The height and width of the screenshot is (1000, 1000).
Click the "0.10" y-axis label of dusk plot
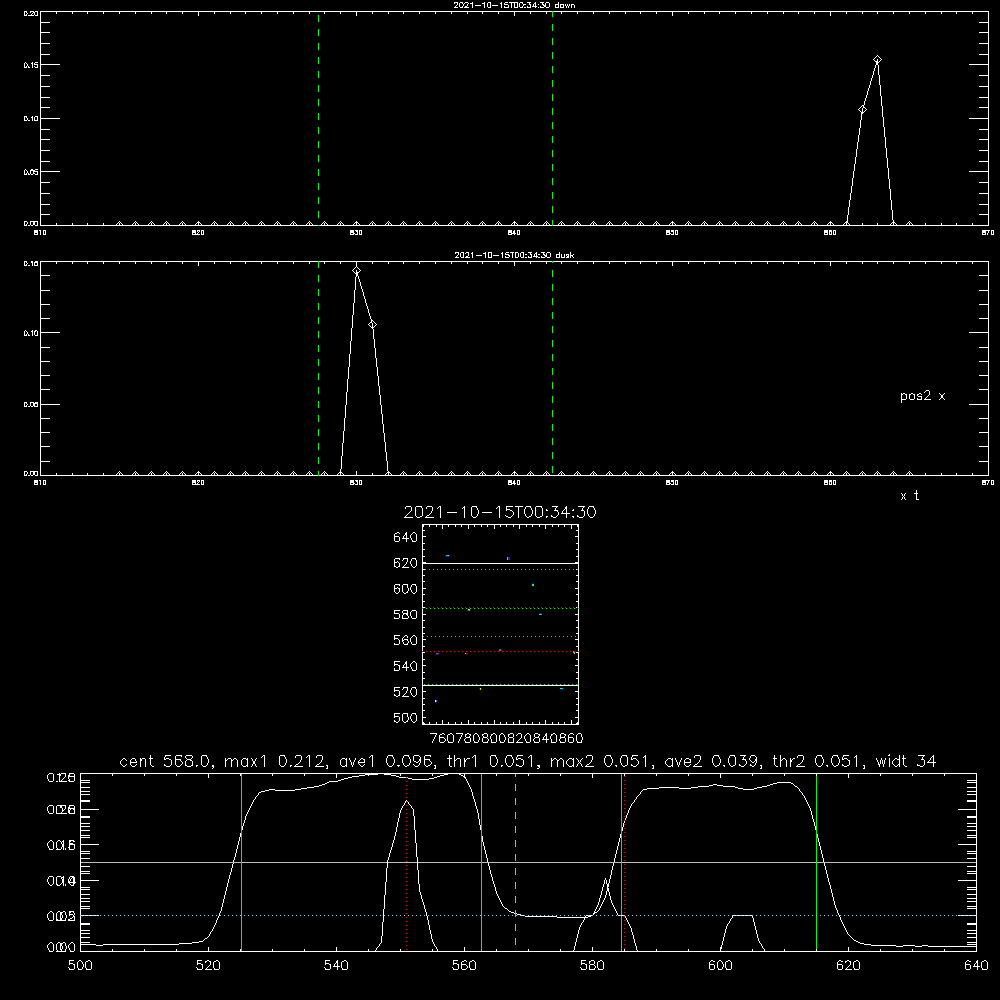(30, 333)
